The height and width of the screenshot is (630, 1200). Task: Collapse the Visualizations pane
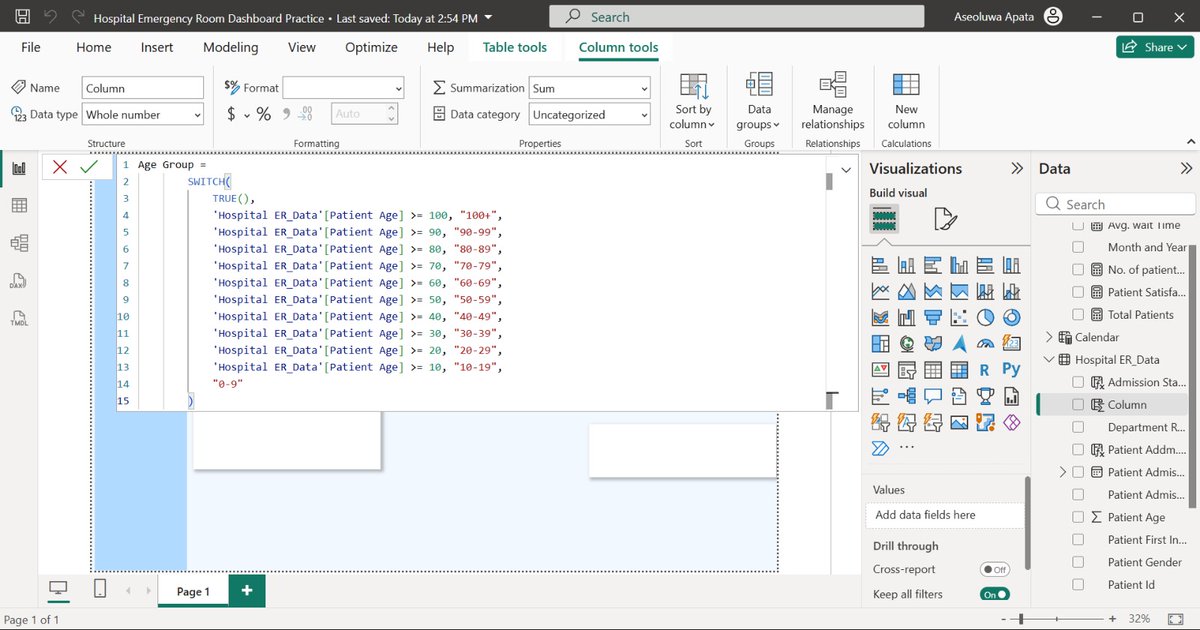coord(1017,168)
